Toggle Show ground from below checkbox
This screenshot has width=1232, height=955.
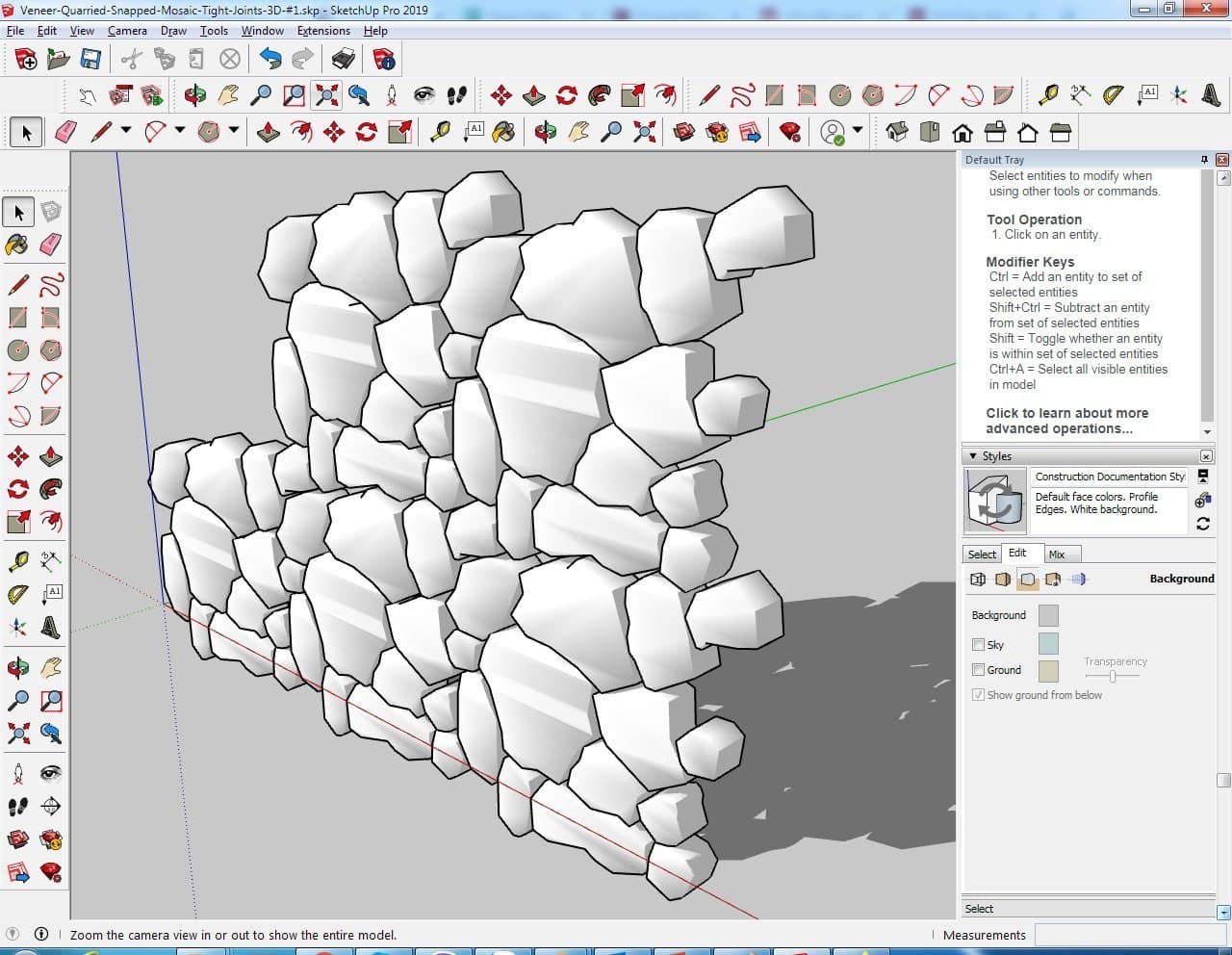(x=979, y=695)
